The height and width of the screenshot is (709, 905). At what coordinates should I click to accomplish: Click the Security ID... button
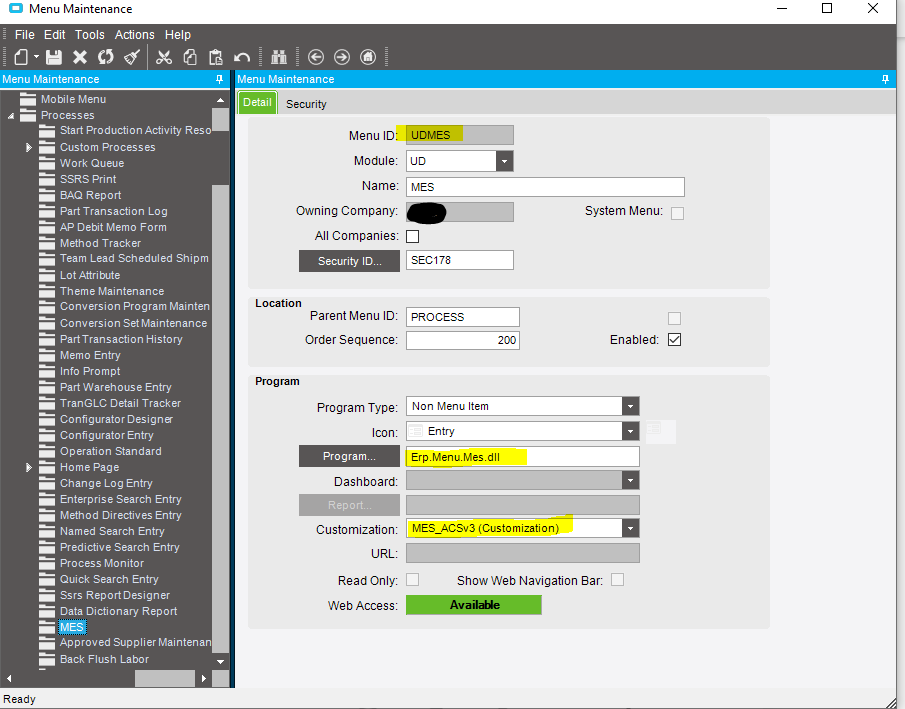coord(349,261)
